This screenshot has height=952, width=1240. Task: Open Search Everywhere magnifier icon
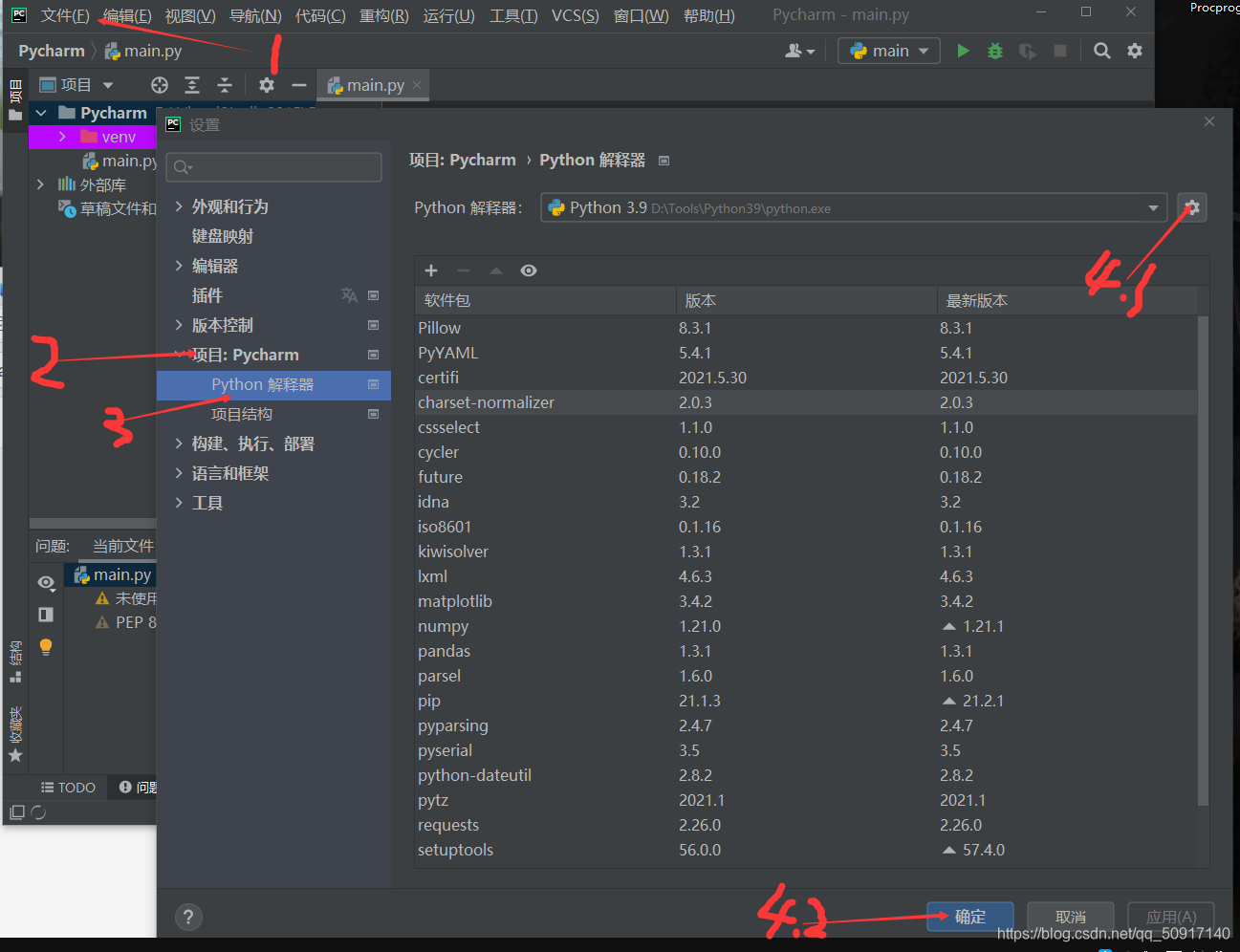(1102, 51)
